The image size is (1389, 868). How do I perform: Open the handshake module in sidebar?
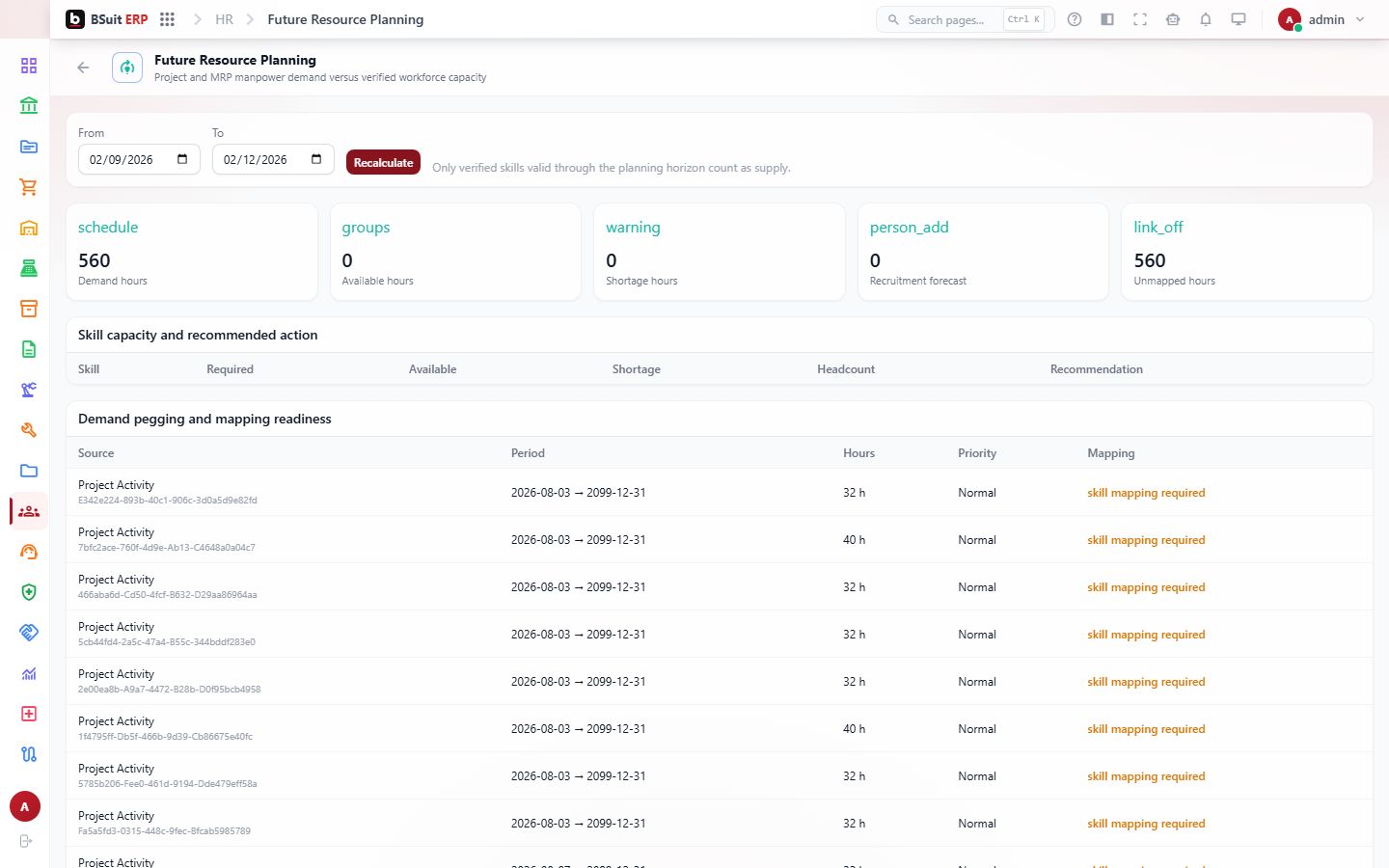pos(29,633)
